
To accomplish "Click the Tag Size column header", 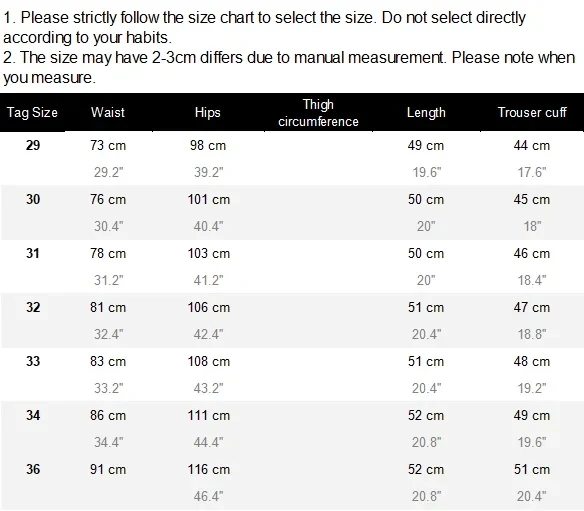I will click(32, 112).
